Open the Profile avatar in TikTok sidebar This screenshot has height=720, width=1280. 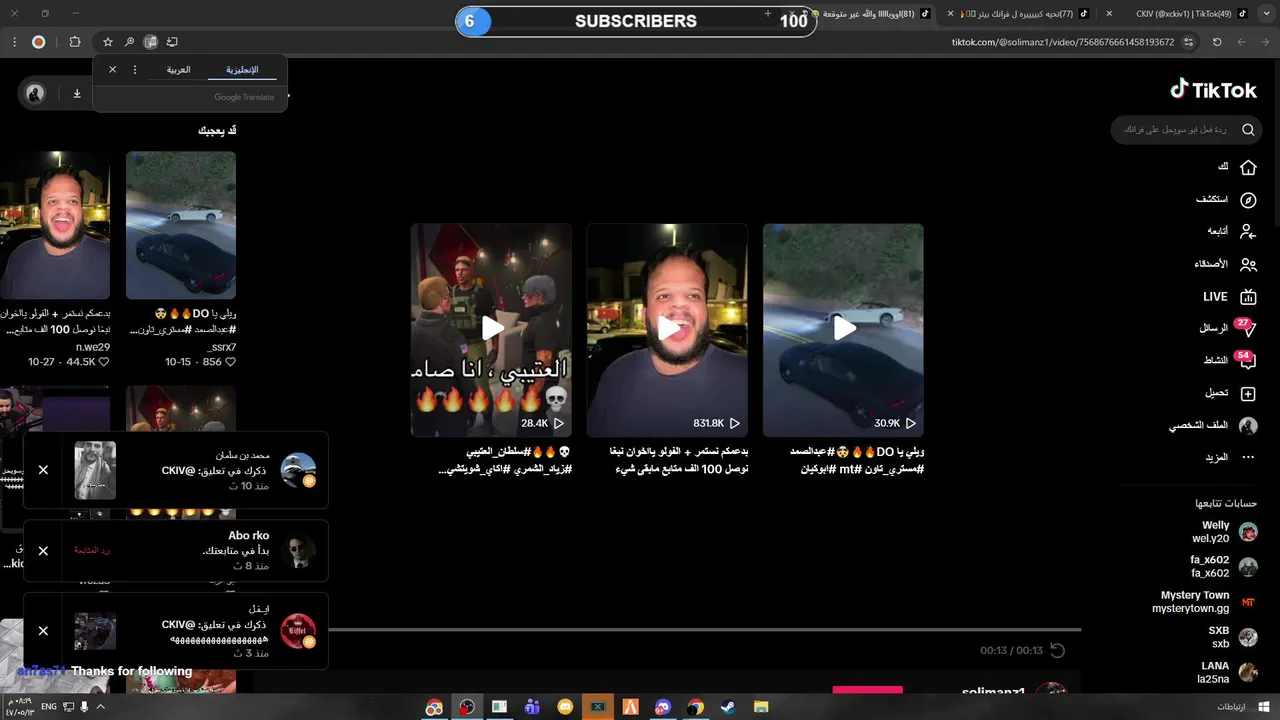click(1248, 426)
